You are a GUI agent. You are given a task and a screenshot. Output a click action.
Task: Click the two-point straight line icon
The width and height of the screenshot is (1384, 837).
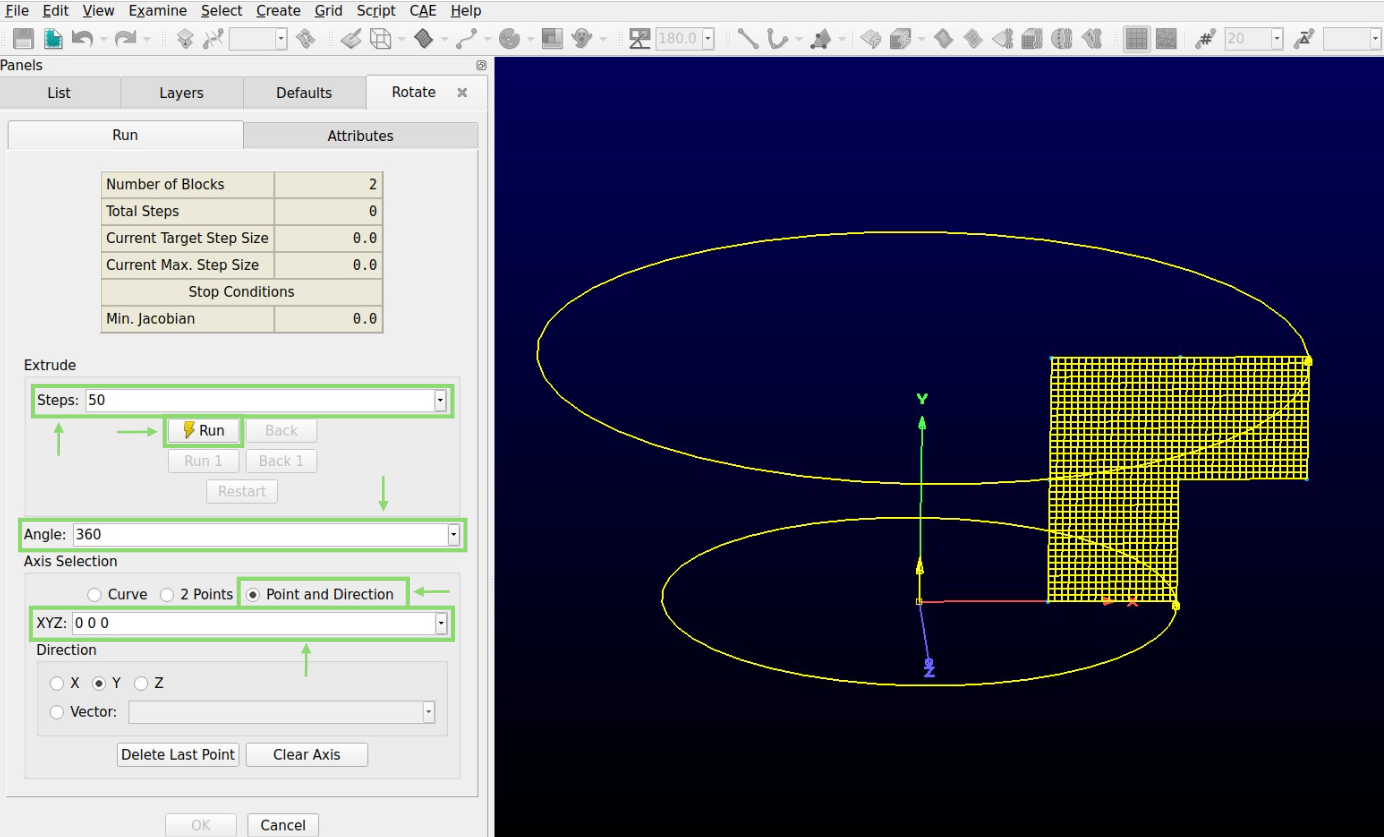(748, 39)
